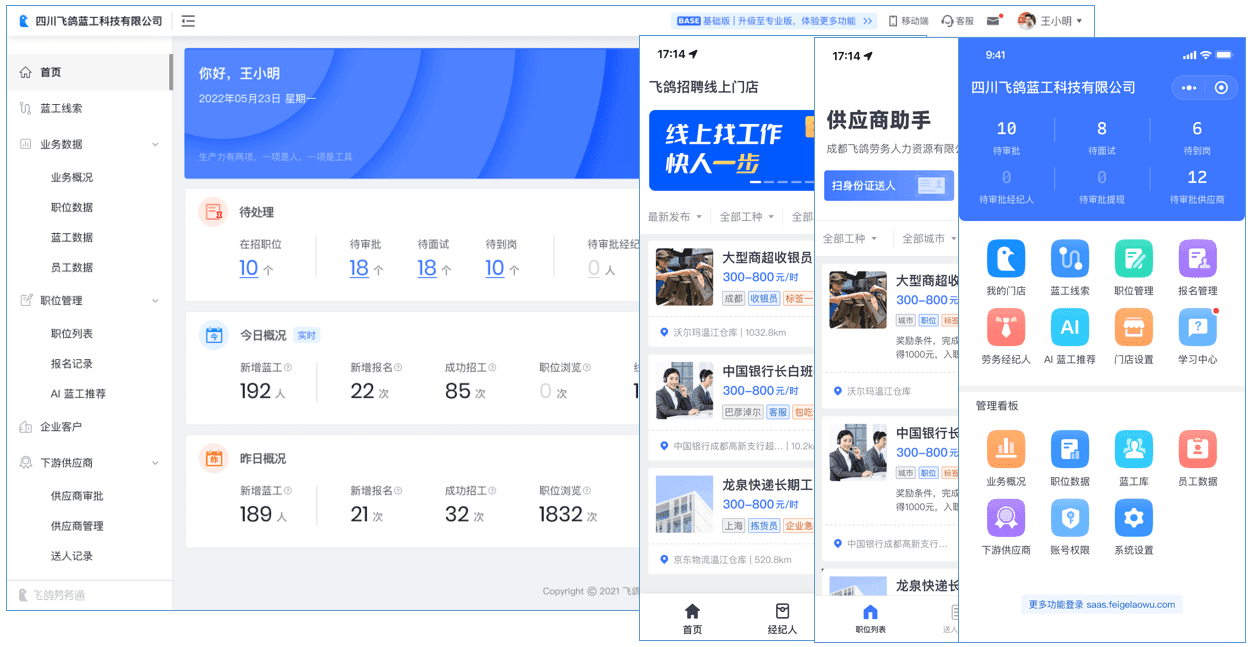
Task: Tap 扫身份证送人 button in 供应商助手
Action: pos(888,186)
